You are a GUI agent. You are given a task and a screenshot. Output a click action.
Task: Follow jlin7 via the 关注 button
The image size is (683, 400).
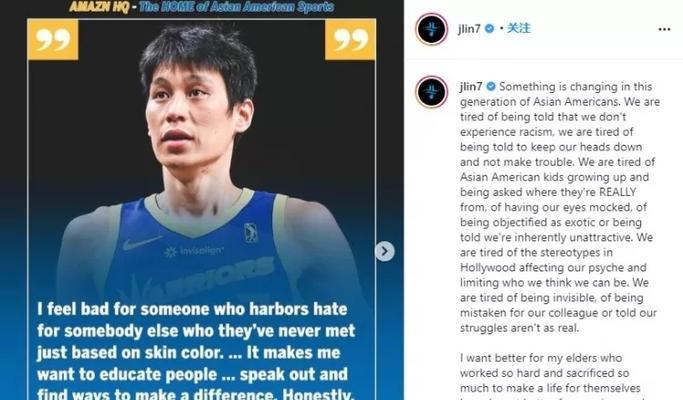point(519,28)
